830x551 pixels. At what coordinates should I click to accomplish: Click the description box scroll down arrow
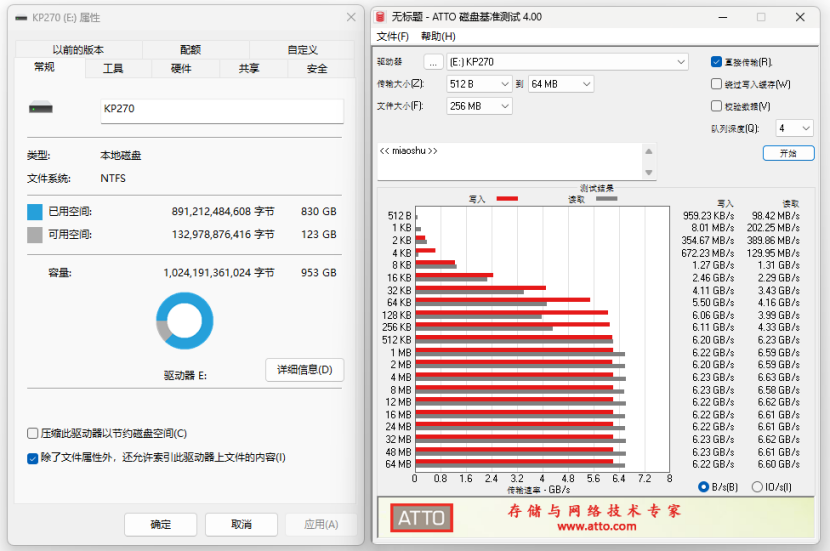(x=649, y=173)
